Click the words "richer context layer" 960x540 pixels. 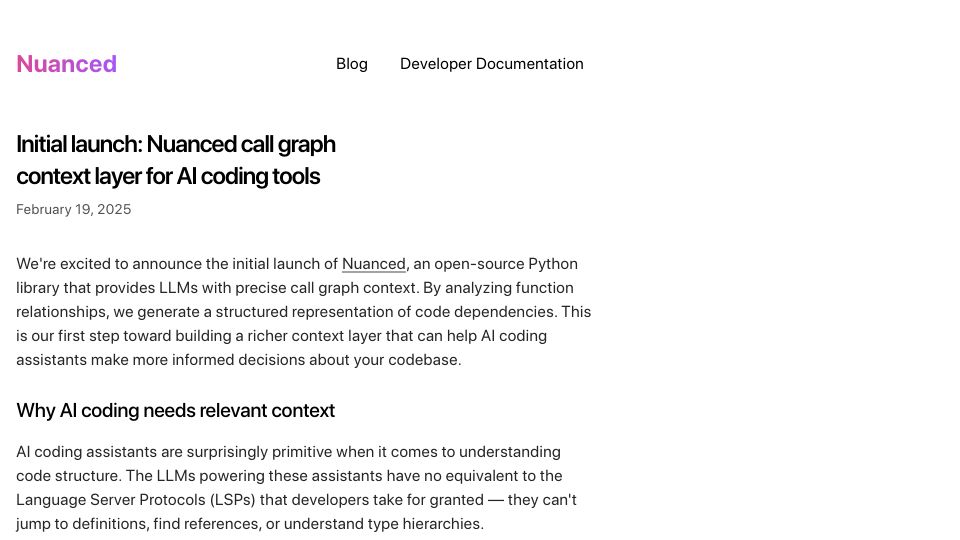click(315, 336)
